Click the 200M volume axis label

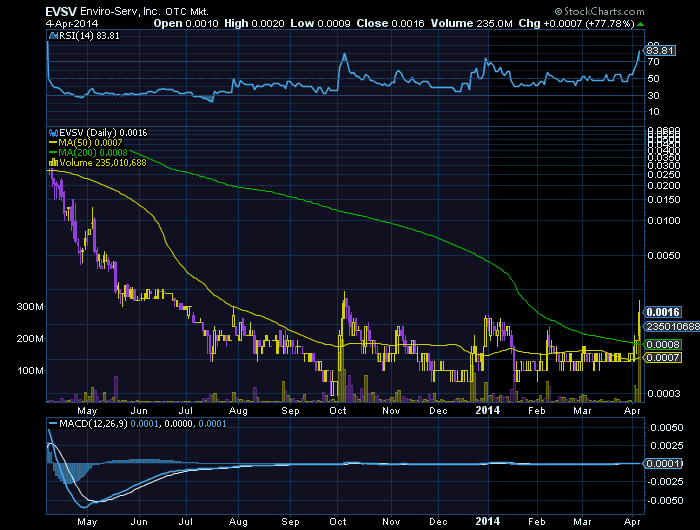30,339
